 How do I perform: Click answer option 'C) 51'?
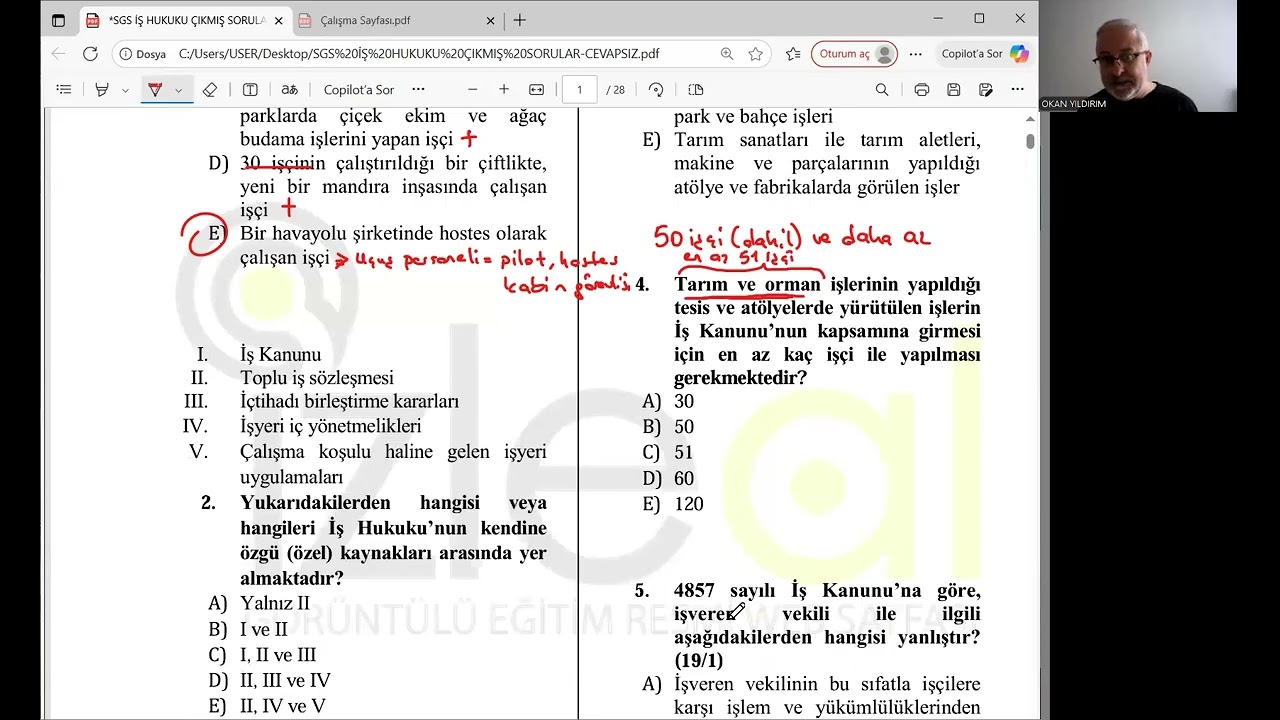pyautogui.click(x=668, y=453)
